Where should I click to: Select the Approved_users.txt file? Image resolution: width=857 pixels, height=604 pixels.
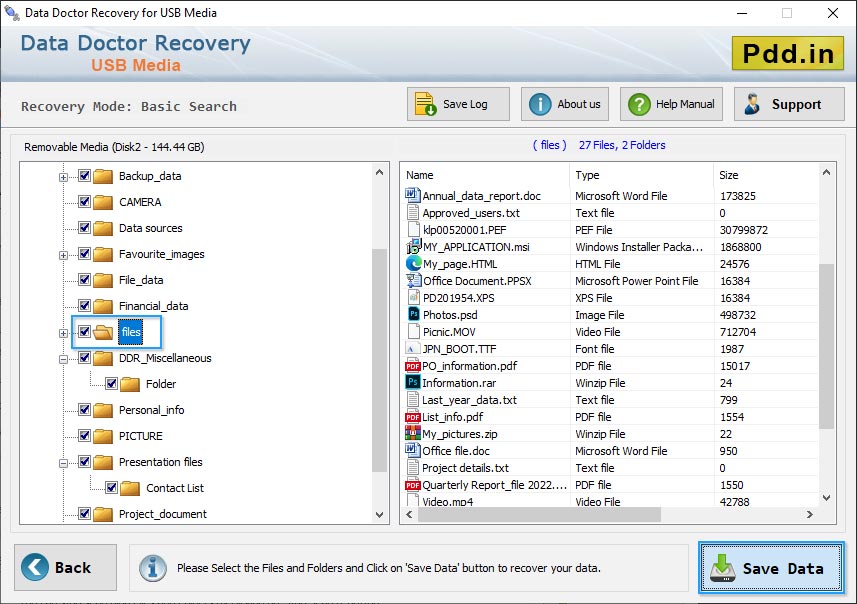click(x=610, y=213)
